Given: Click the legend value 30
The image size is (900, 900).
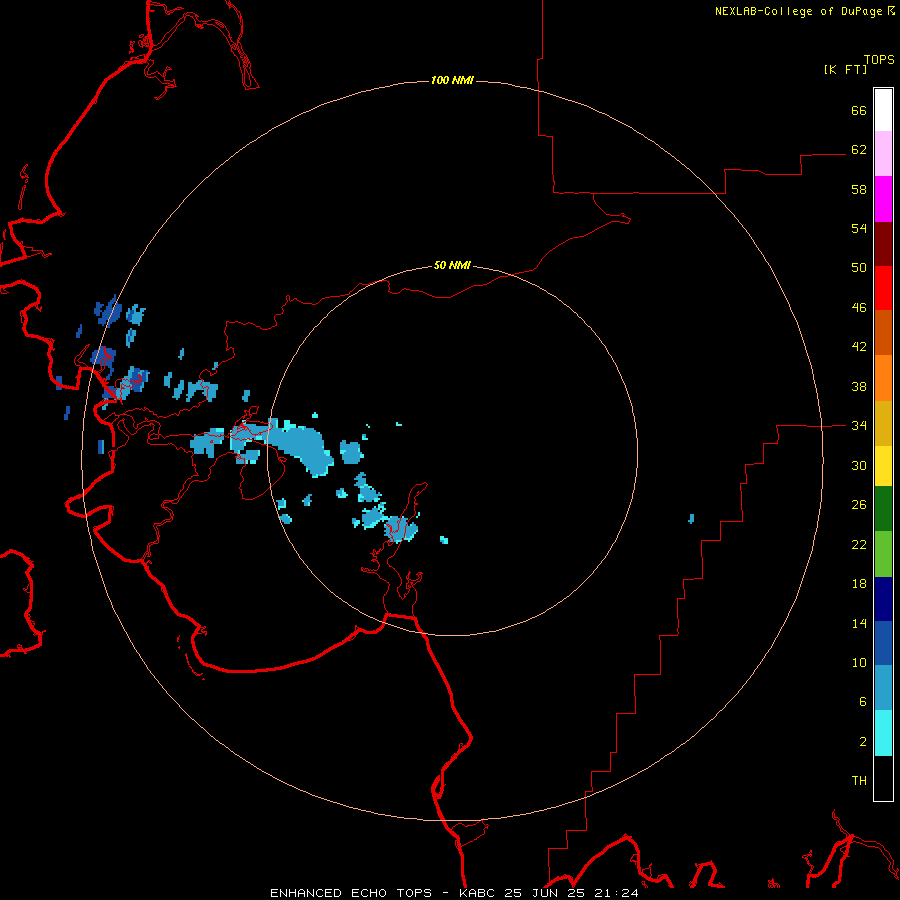Looking at the screenshot, I should [x=859, y=465].
